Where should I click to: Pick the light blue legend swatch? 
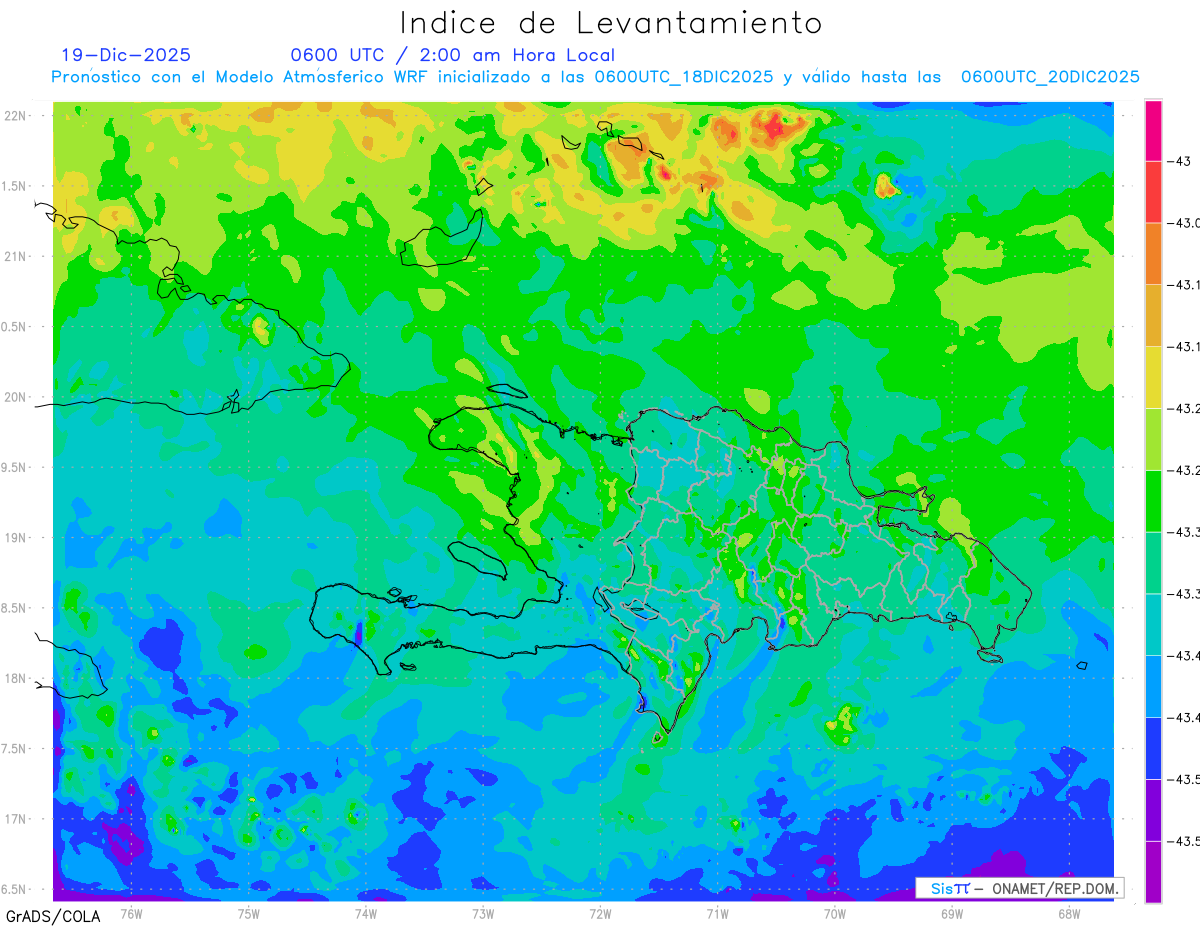click(1153, 687)
